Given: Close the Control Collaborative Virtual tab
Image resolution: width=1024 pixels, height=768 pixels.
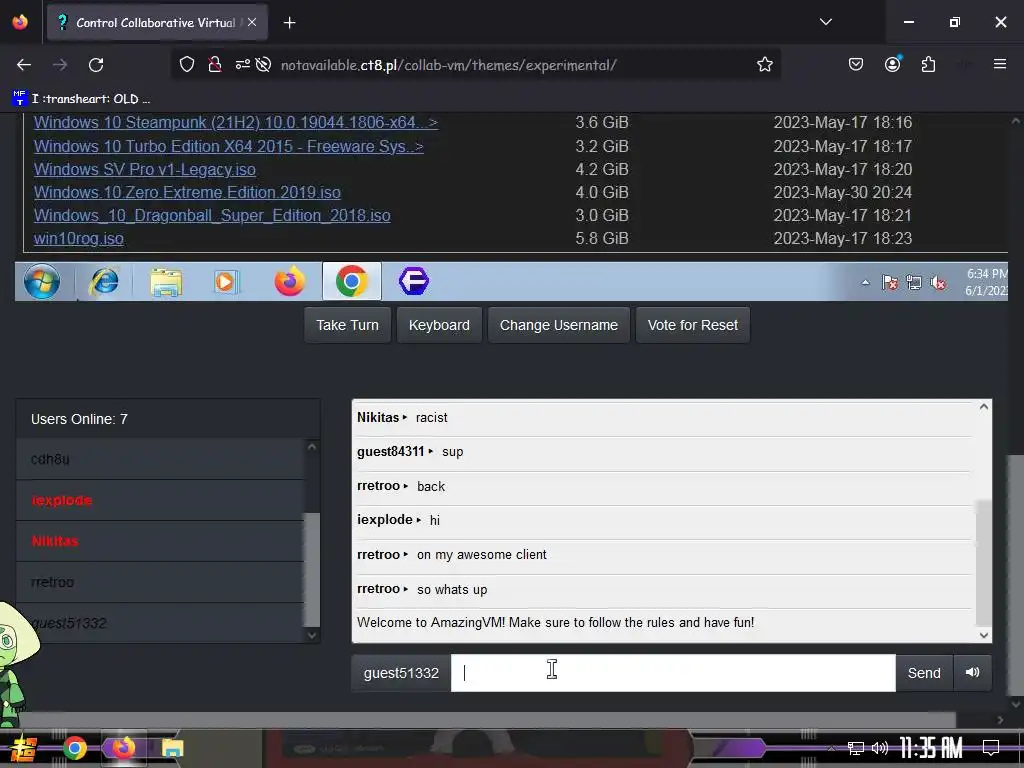Looking at the screenshot, I should tap(252, 22).
